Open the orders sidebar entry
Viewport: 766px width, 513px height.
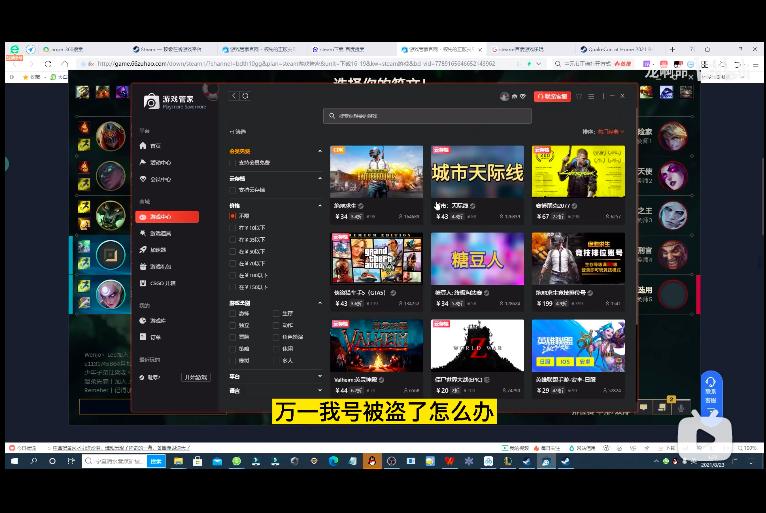point(150,337)
